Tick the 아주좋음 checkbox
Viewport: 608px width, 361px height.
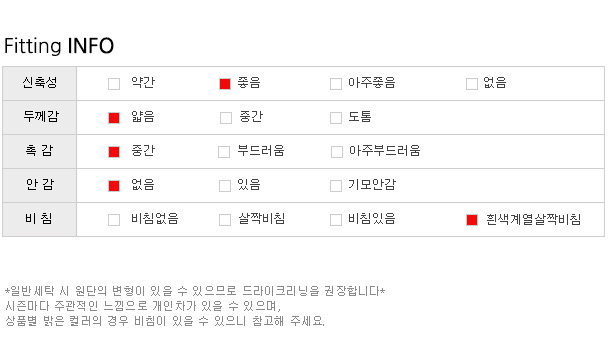[336, 84]
